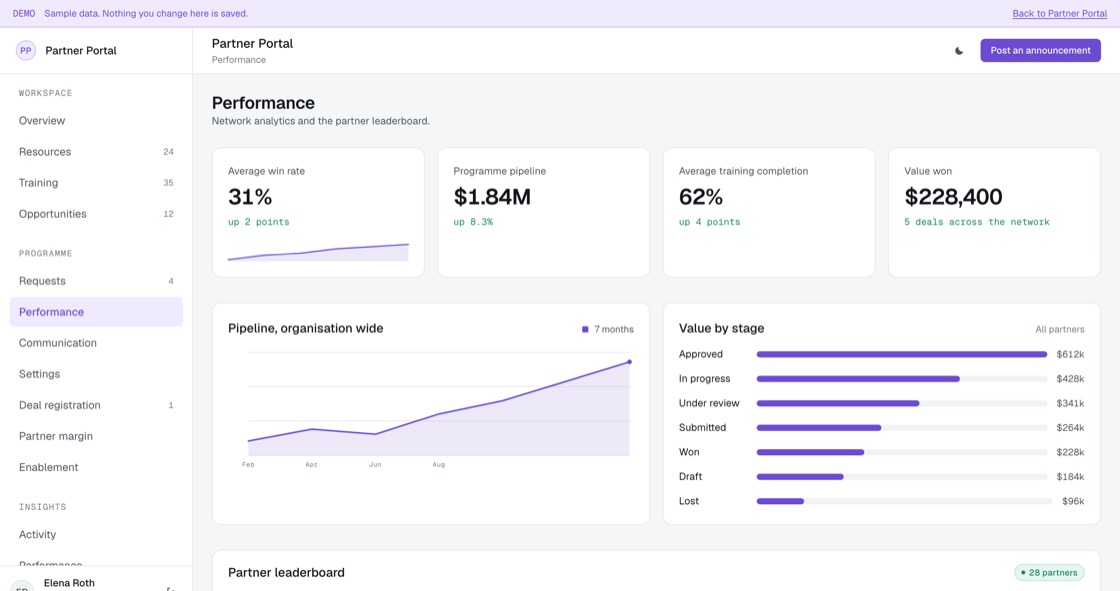Toggle dark mode with the moon icon

point(959,51)
